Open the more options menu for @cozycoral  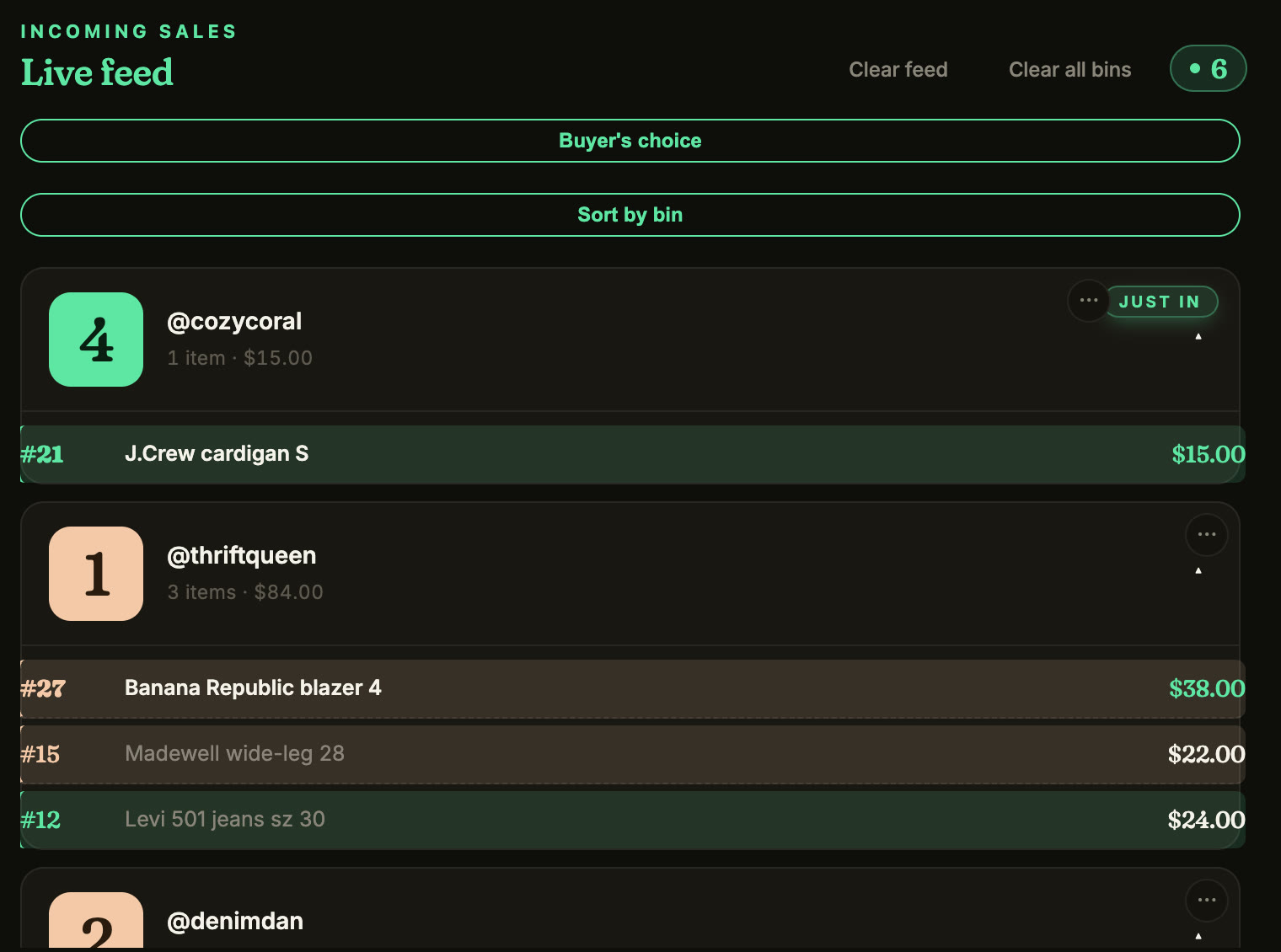(1089, 301)
